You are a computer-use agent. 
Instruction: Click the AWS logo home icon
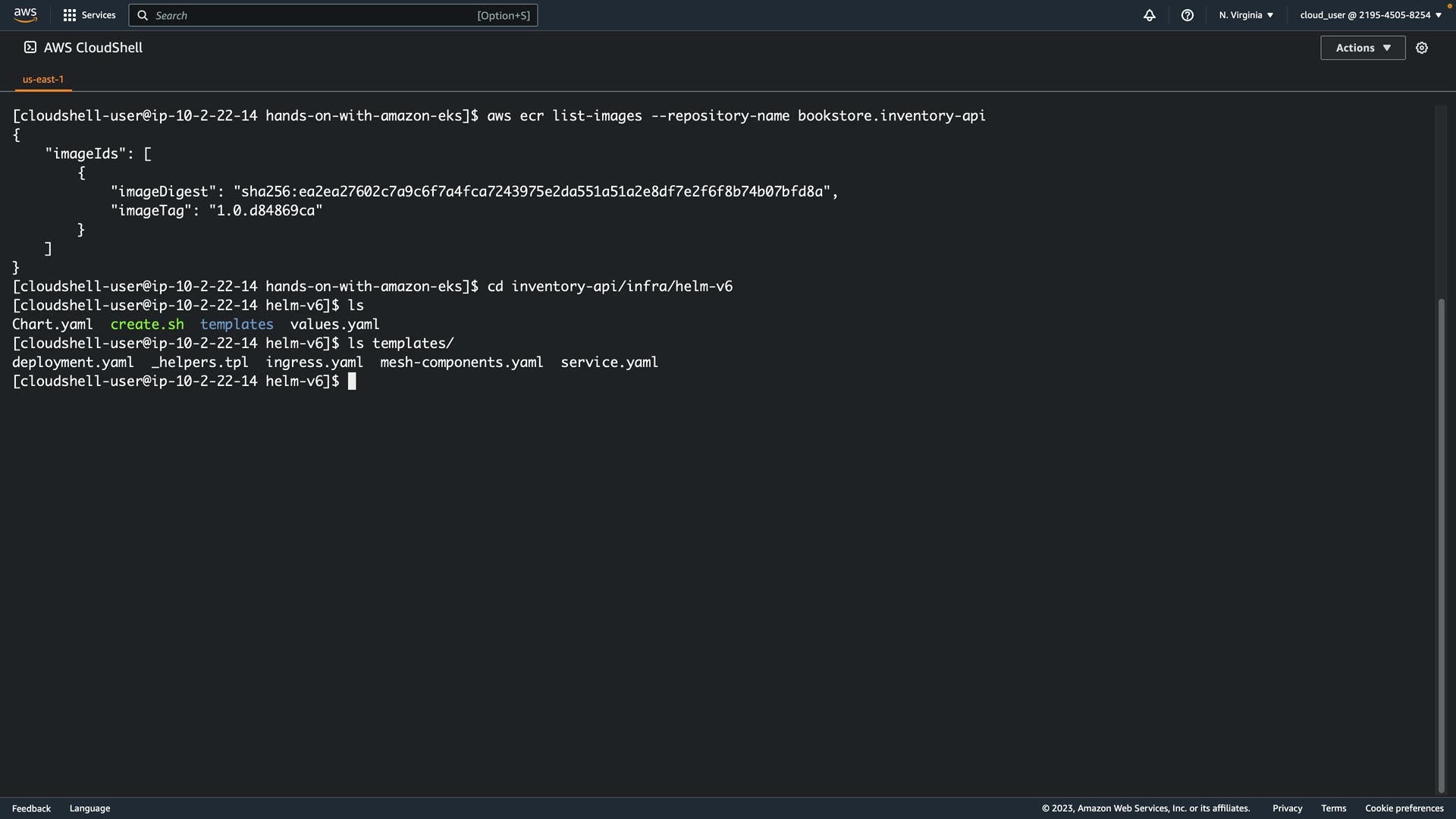25,15
